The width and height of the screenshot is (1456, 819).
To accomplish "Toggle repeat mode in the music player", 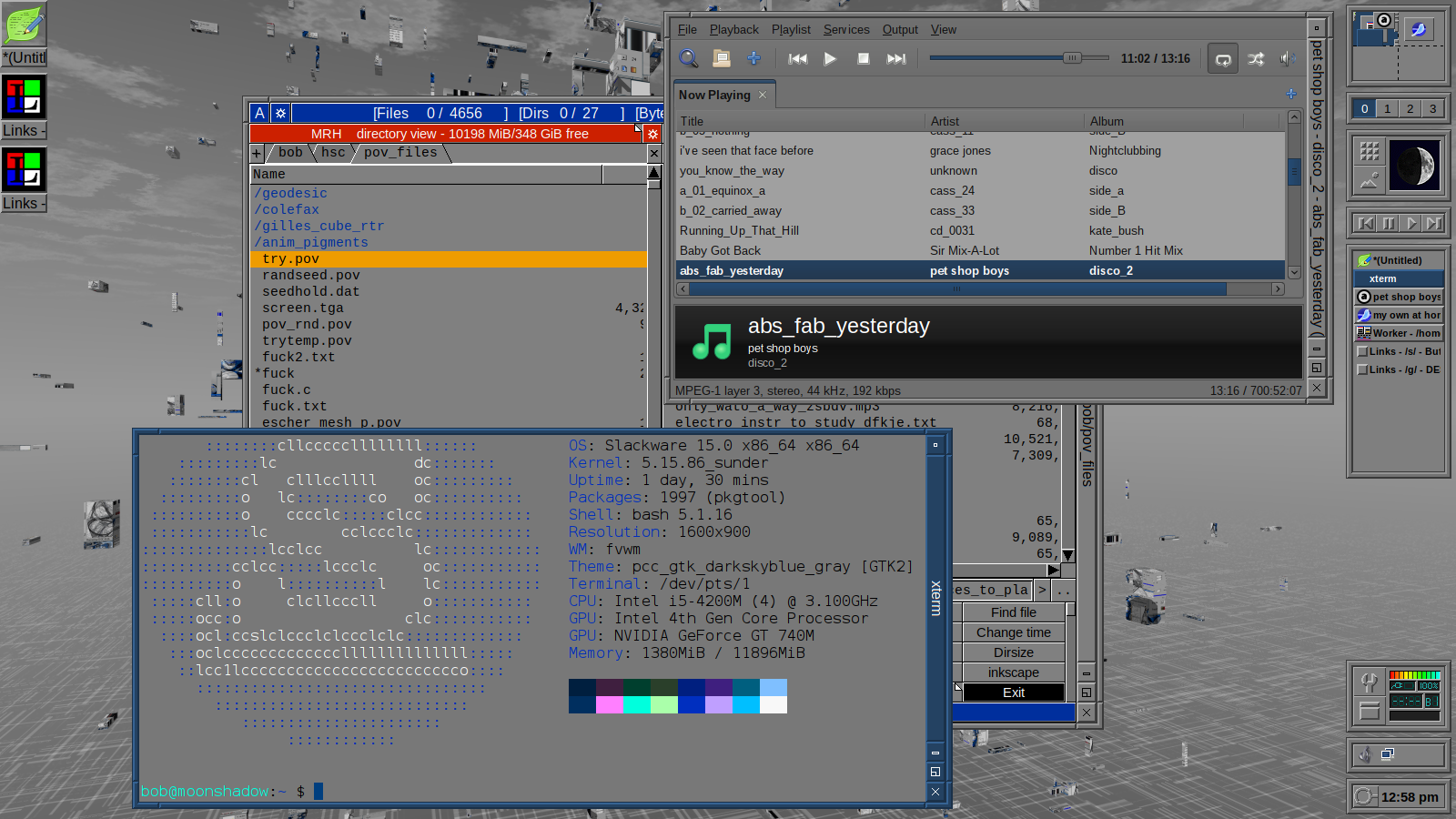I will tap(1223, 59).
